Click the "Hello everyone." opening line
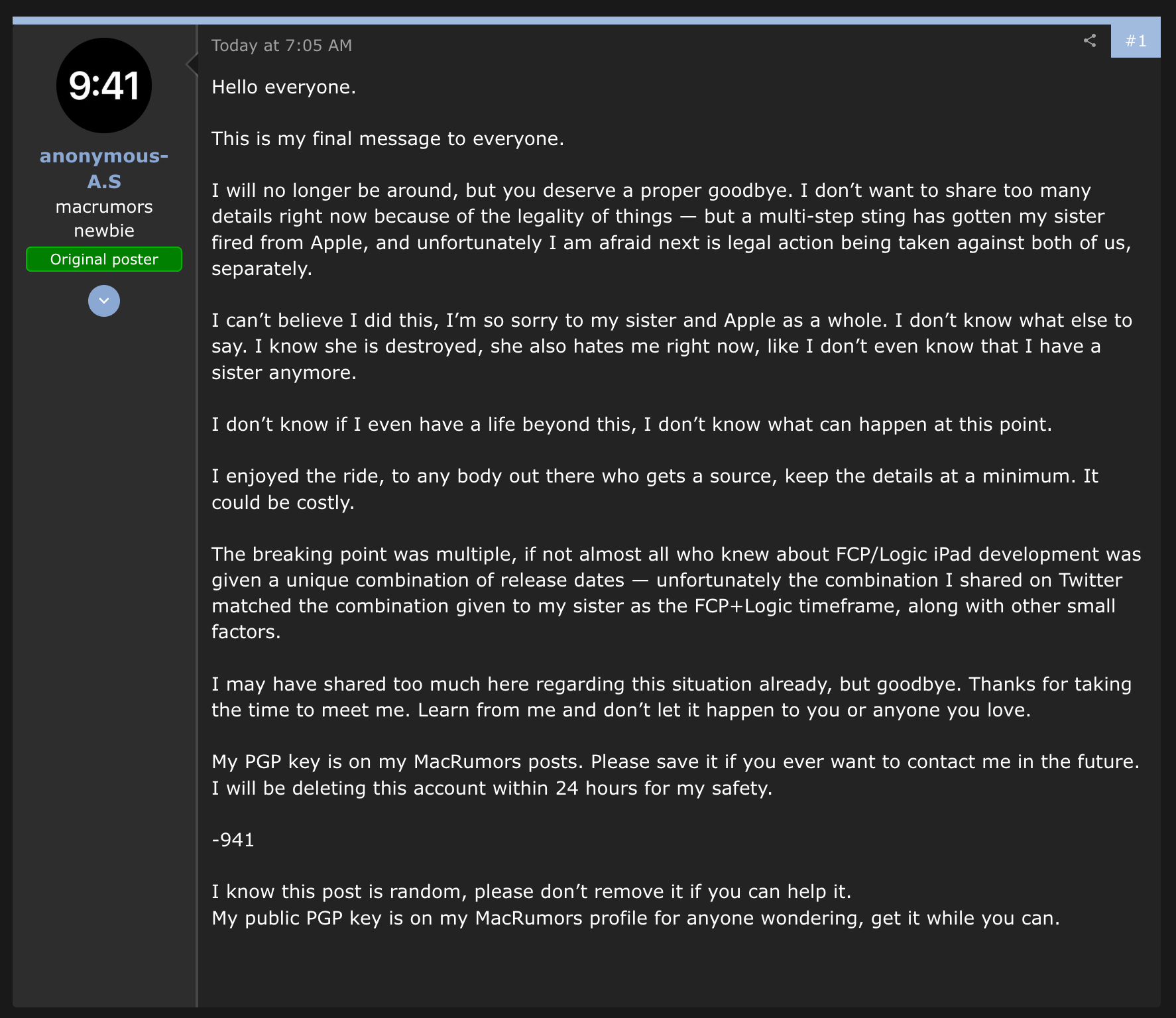1176x1018 pixels. coord(284,87)
